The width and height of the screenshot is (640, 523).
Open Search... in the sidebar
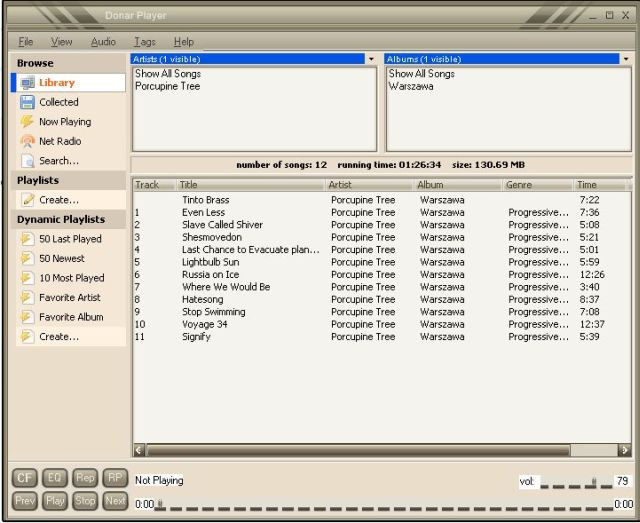click(71, 161)
